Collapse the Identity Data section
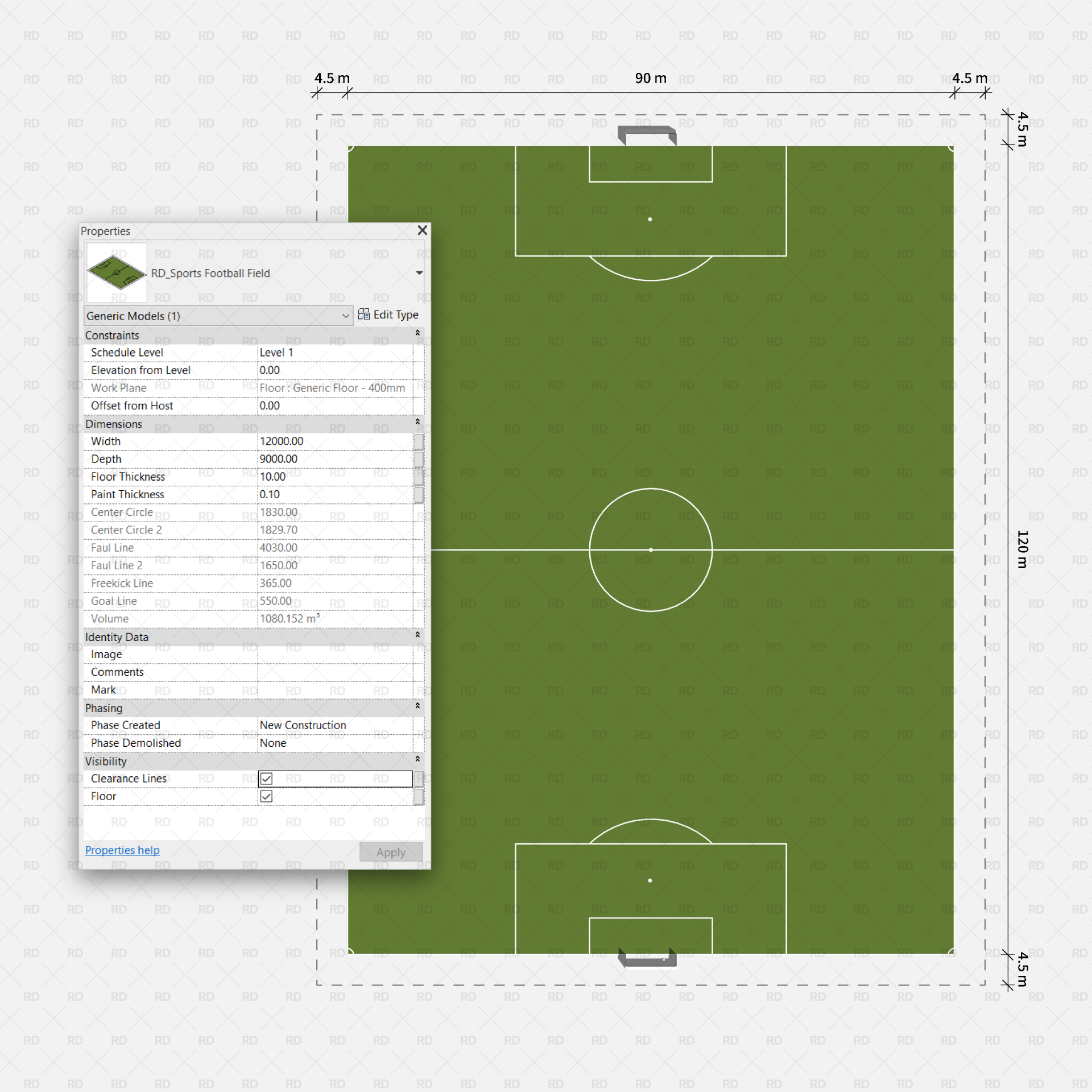1092x1092 pixels. pyautogui.click(x=417, y=635)
